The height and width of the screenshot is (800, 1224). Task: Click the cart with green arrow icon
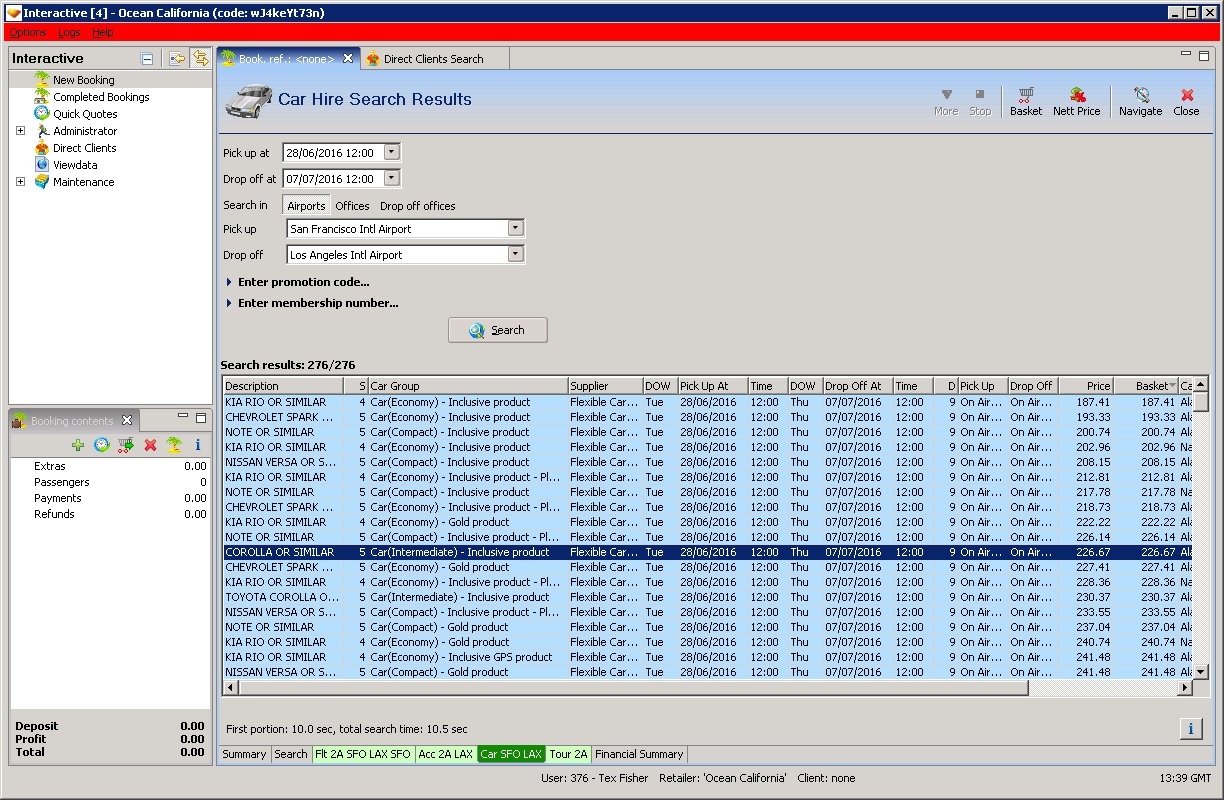pos(126,445)
